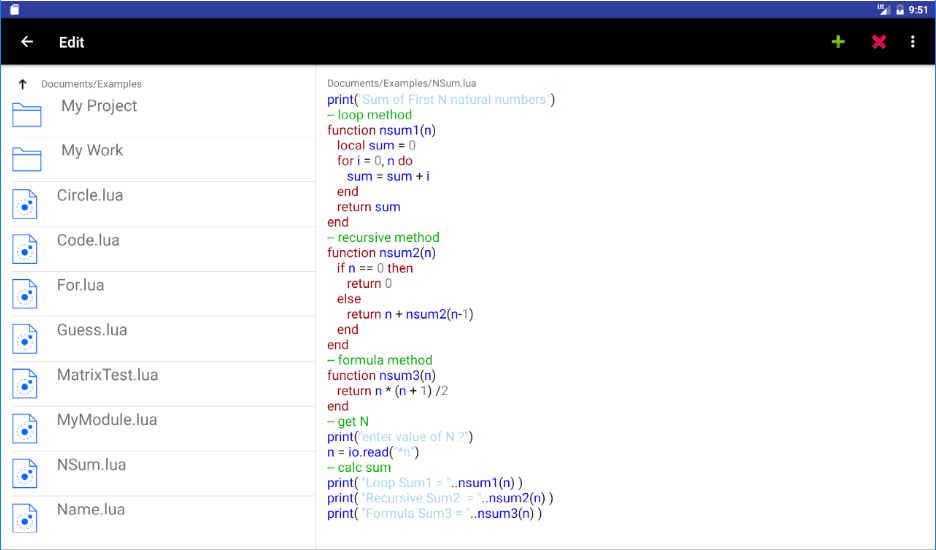Place cursor on '-- loop method' comment

tap(370, 115)
